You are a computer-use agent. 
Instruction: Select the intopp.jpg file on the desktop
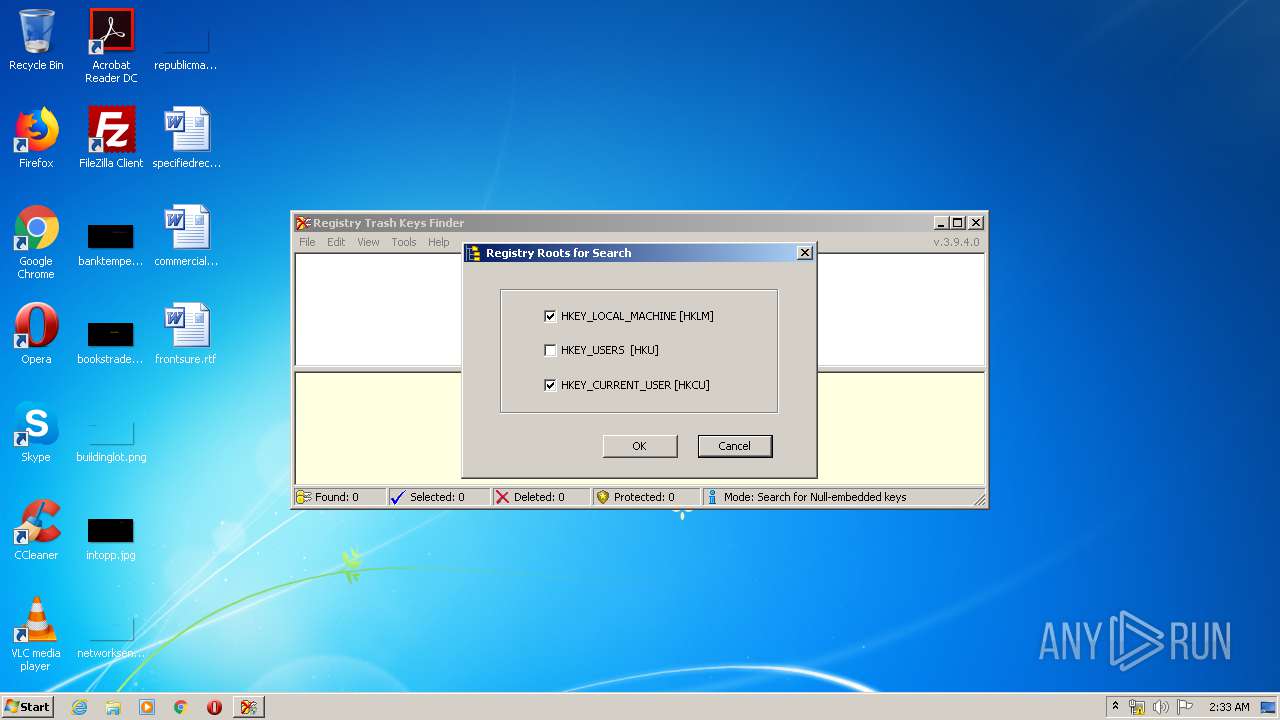pos(111,537)
